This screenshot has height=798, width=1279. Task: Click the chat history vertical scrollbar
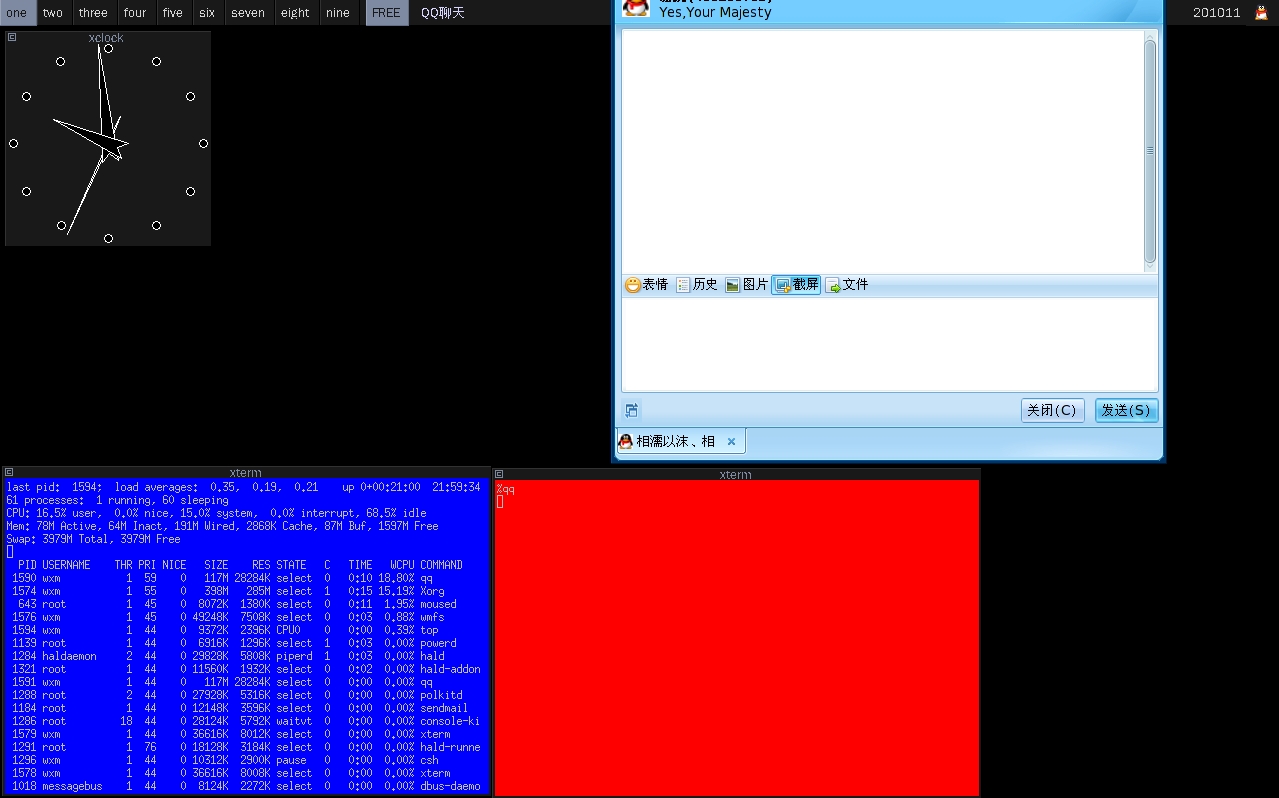1150,150
